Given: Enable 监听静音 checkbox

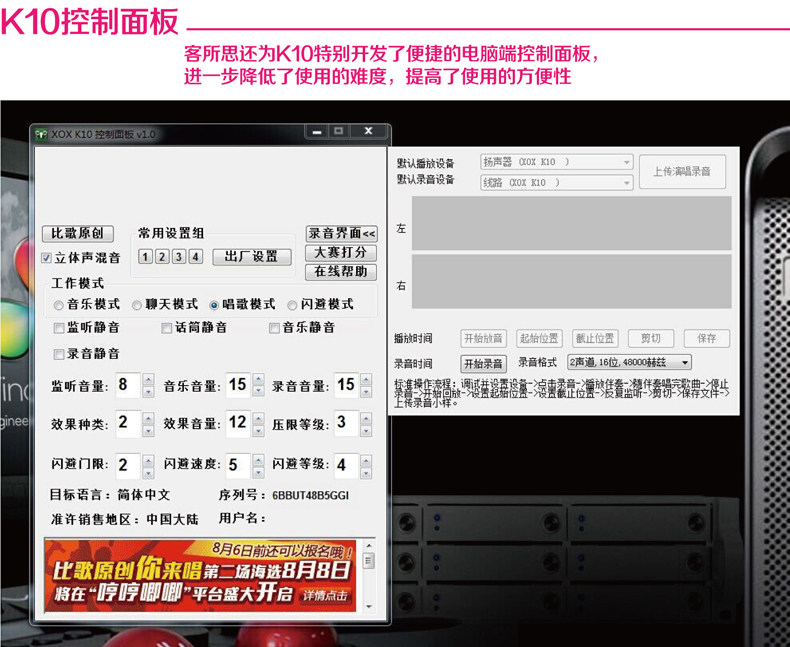Looking at the screenshot, I should point(59,329).
